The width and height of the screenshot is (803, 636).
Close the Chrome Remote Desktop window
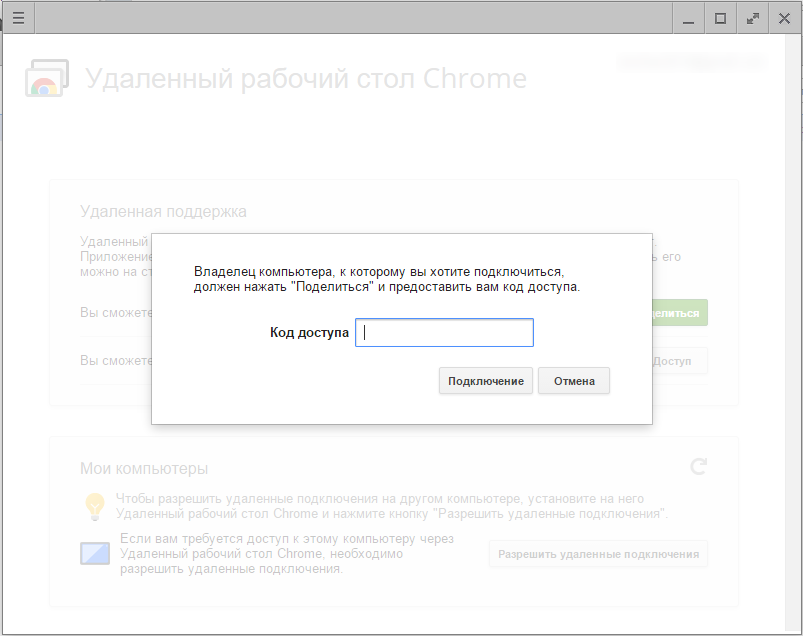[784, 19]
